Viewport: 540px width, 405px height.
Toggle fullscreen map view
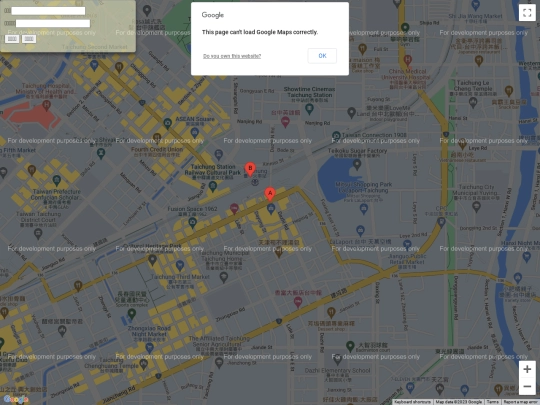point(527,13)
